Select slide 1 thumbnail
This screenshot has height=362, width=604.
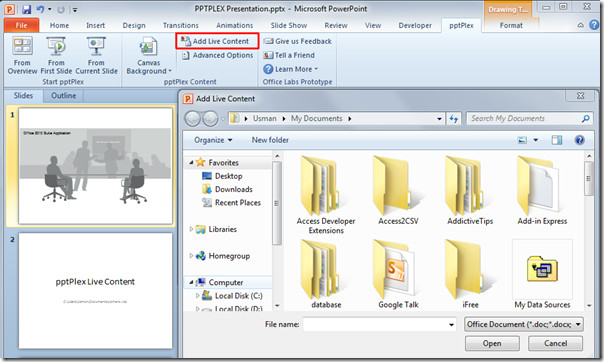coord(96,166)
